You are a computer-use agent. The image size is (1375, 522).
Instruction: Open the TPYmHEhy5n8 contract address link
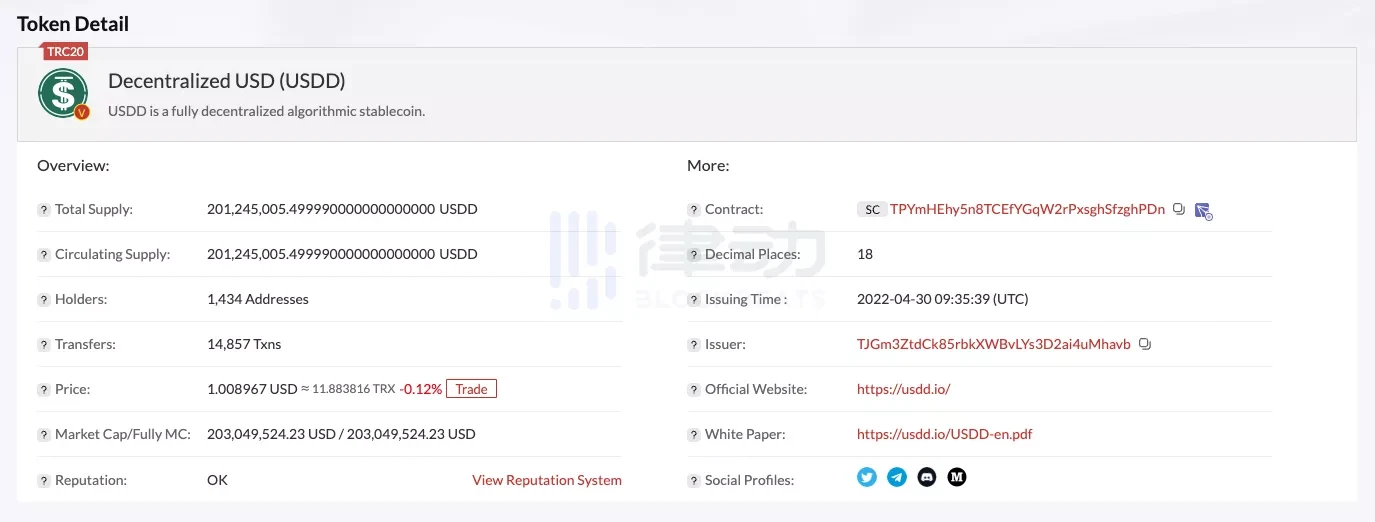1027,209
